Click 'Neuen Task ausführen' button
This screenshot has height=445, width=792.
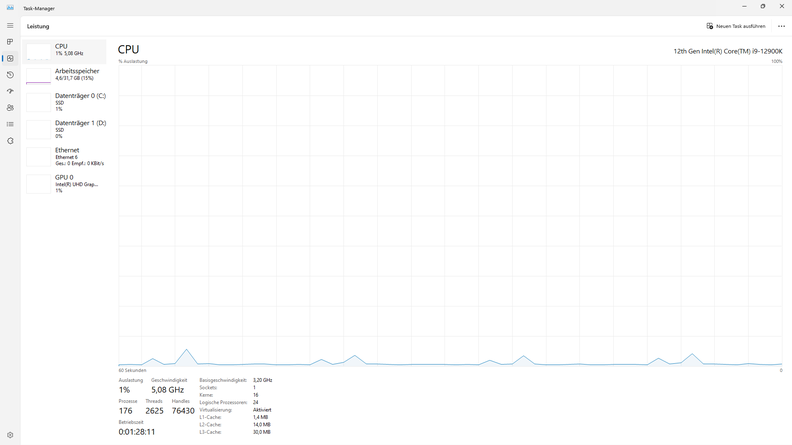[736, 26]
